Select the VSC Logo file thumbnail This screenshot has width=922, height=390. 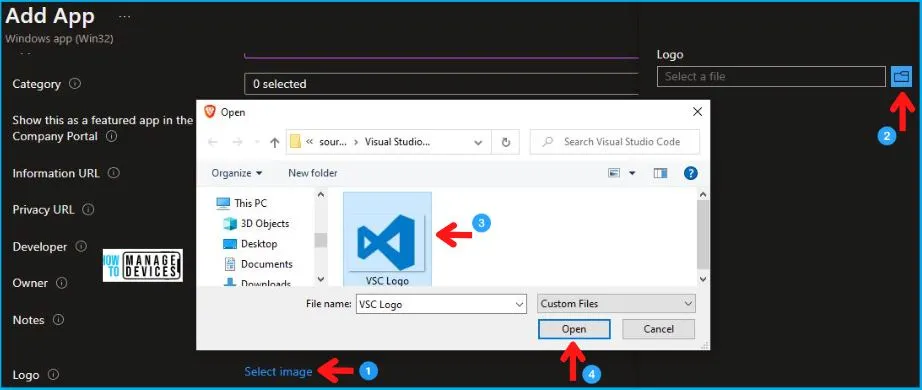(x=387, y=239)
